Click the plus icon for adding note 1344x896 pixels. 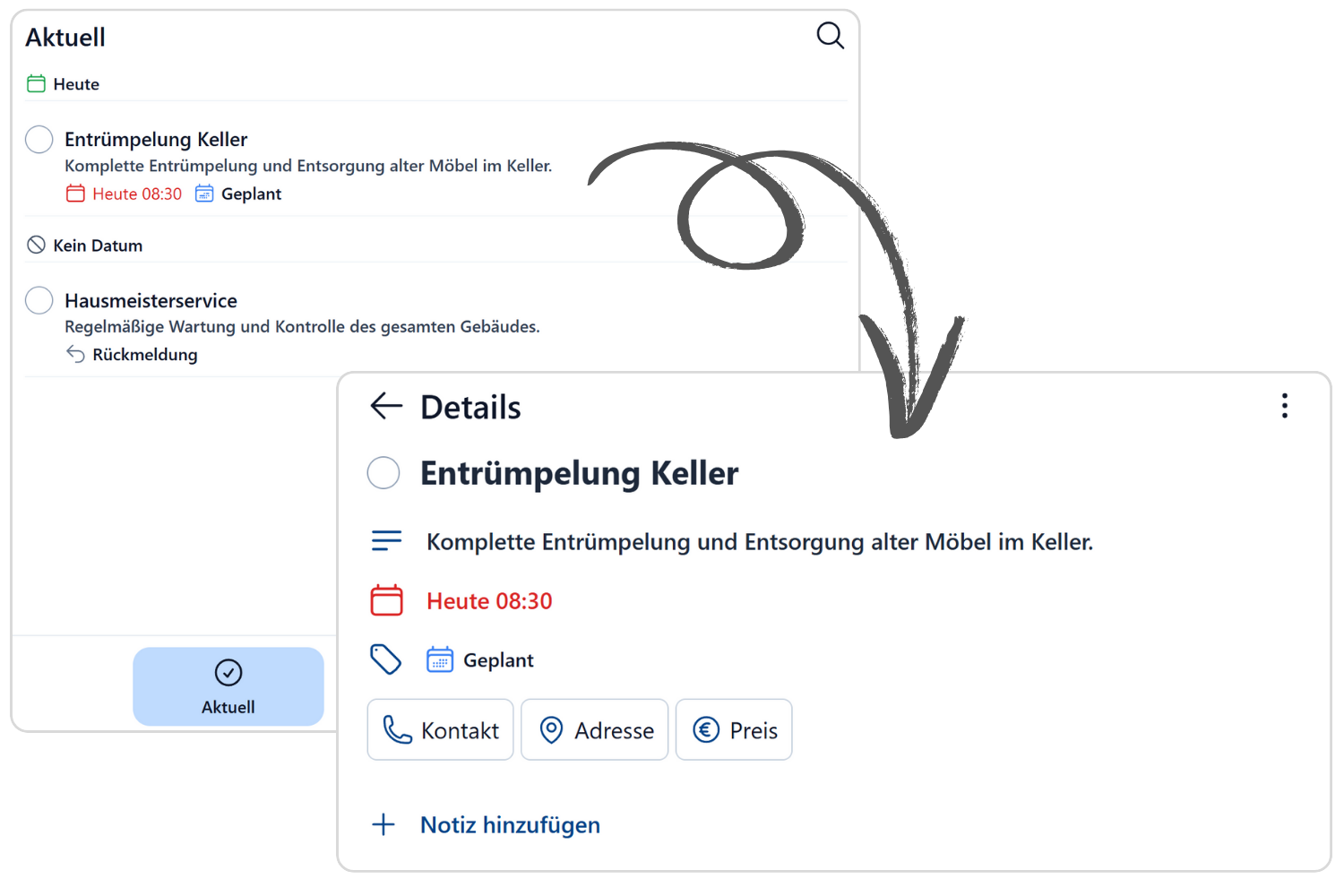(383, 824)
